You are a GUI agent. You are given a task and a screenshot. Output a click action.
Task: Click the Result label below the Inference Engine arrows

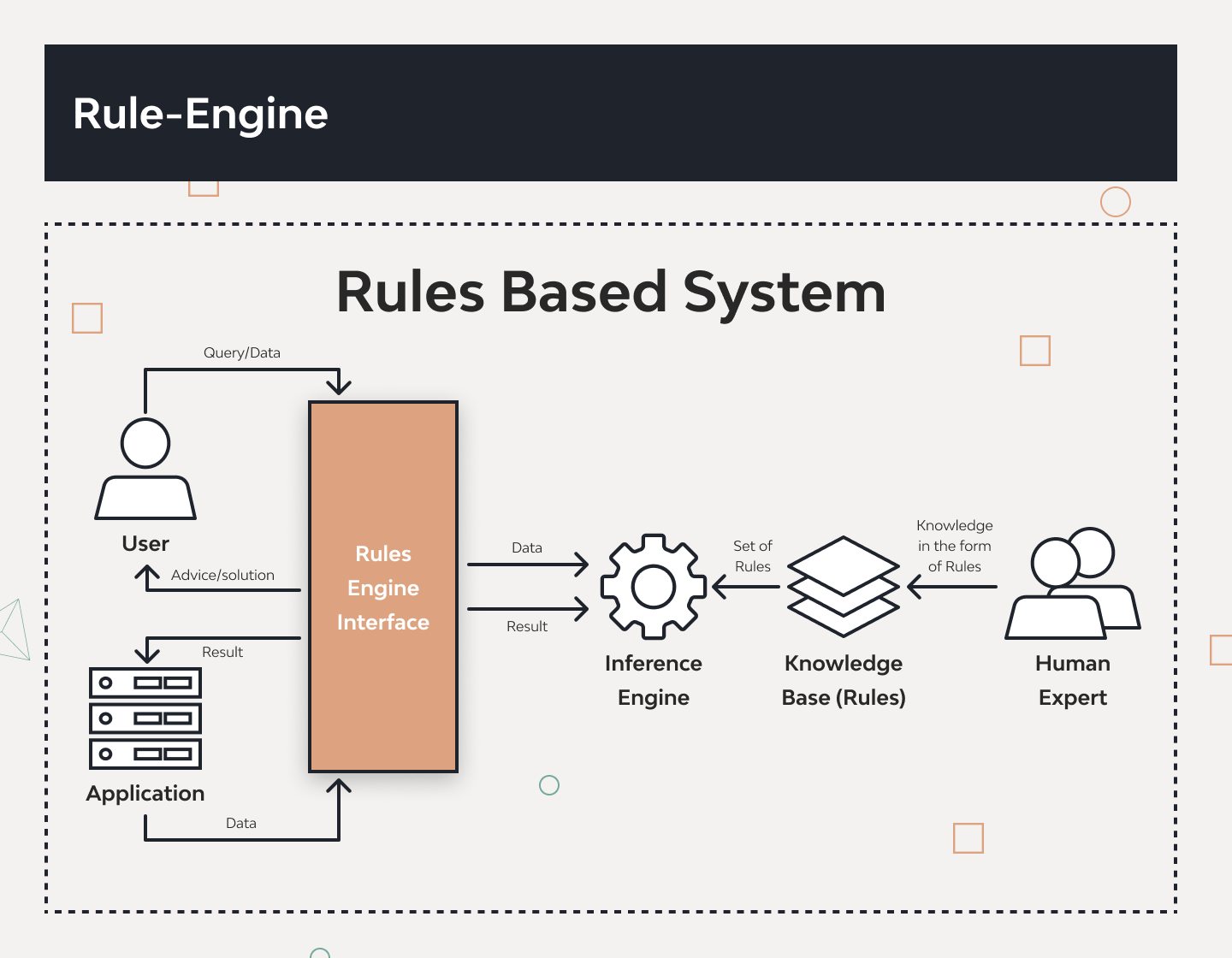[527, 626]
